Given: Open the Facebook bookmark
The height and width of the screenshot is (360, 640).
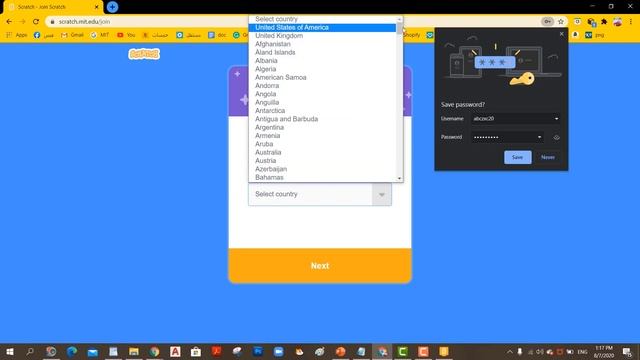Looking at the screenshot, I should [x=44, y=35].
